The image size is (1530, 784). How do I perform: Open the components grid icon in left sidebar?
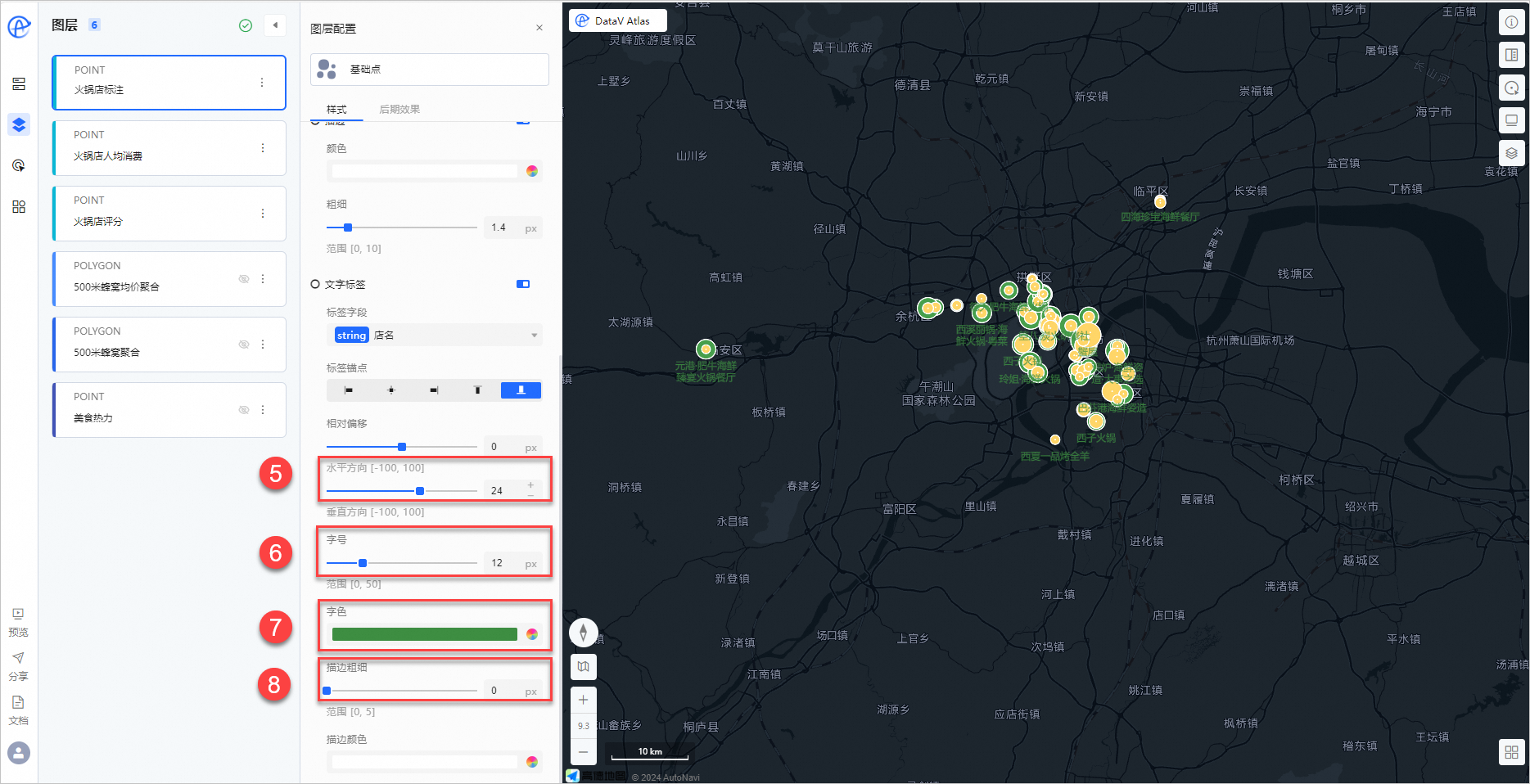pos(19,207)
